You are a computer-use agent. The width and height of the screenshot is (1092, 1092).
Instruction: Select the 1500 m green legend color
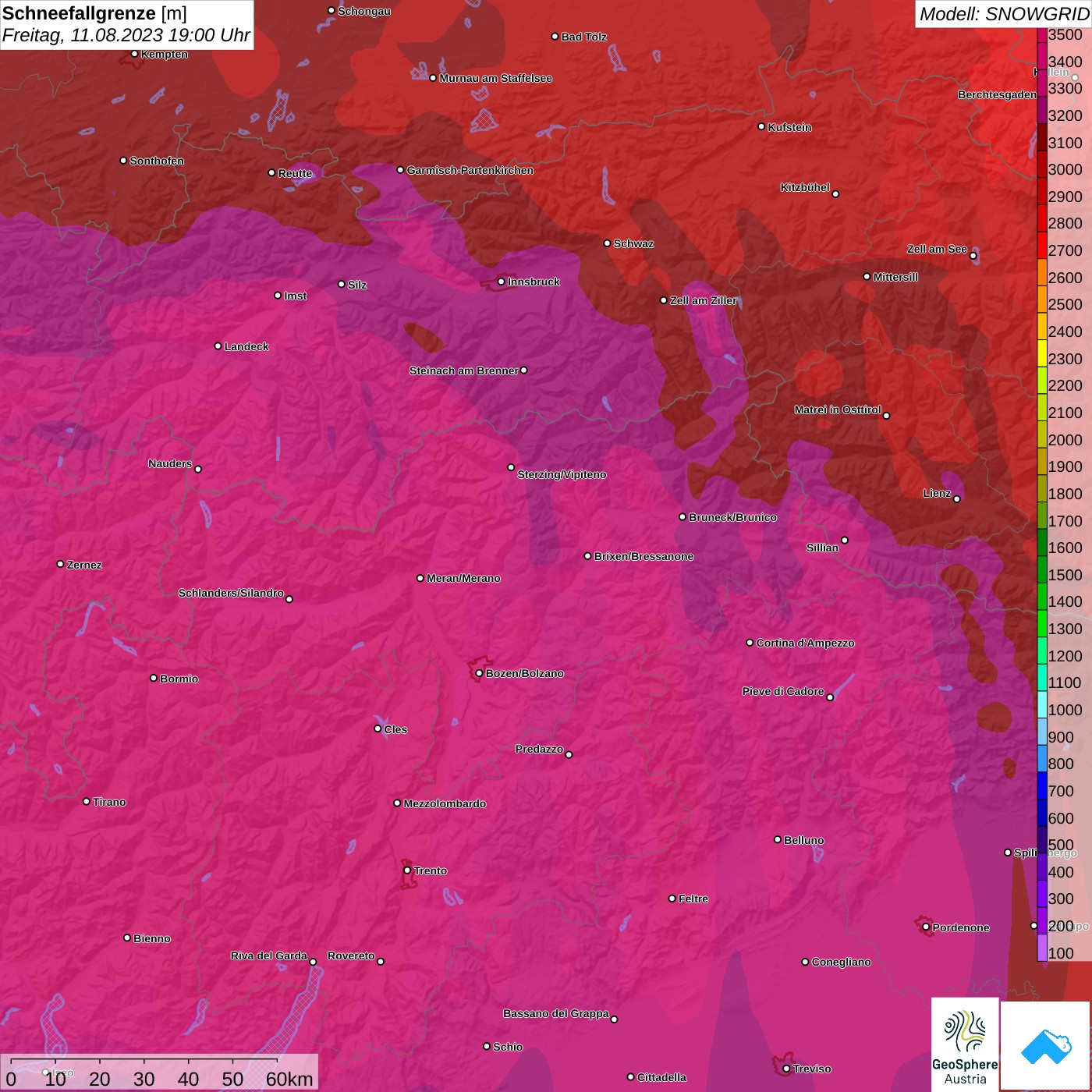(1042, 569)
